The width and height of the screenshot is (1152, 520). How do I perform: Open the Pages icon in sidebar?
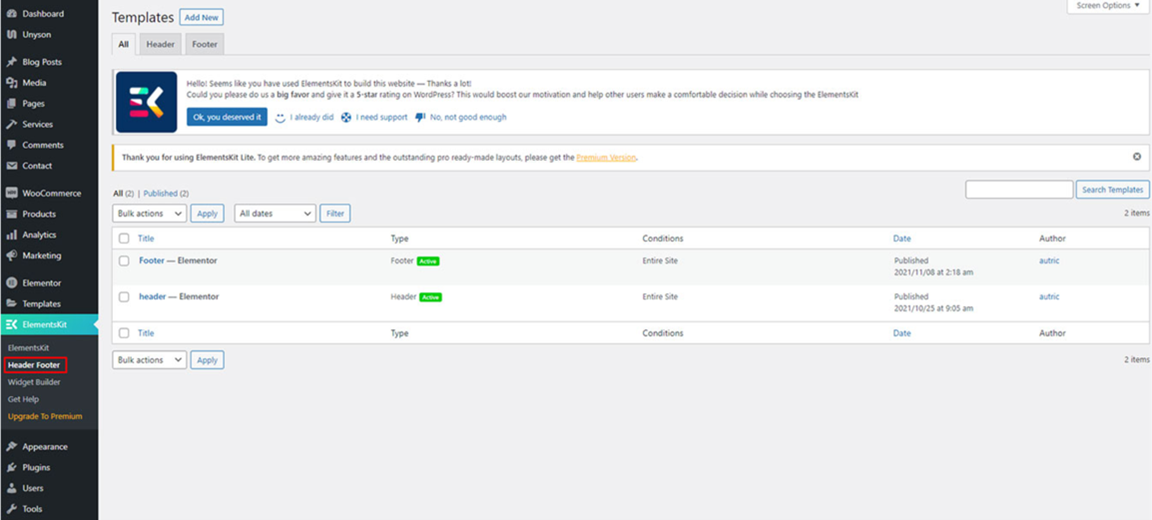pos(11,104)
